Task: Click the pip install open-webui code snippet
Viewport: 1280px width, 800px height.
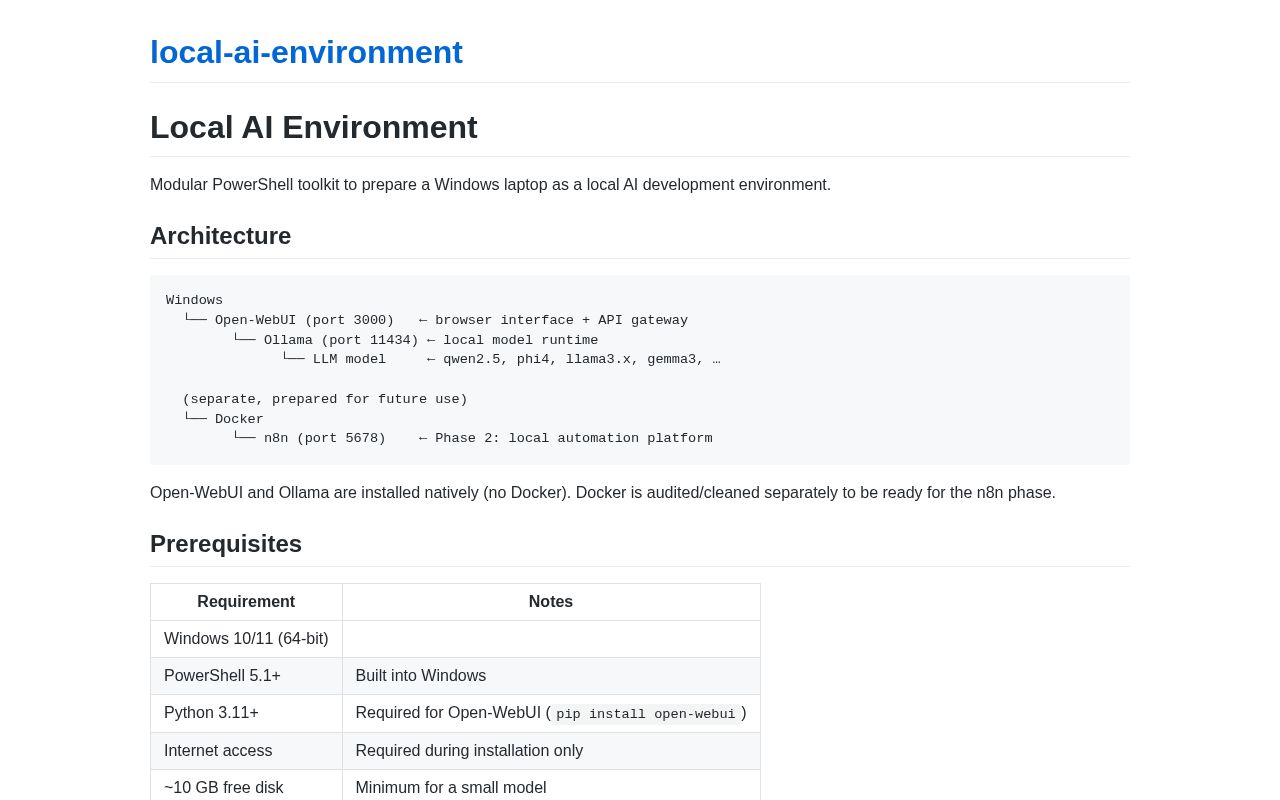Action: click(x=646, y=714)
